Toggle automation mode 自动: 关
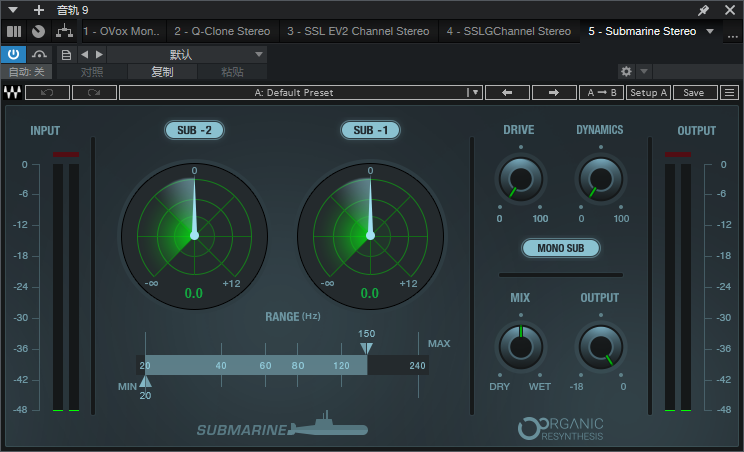Viewport: 744px width, 452px height. click(x=27, y=72)
